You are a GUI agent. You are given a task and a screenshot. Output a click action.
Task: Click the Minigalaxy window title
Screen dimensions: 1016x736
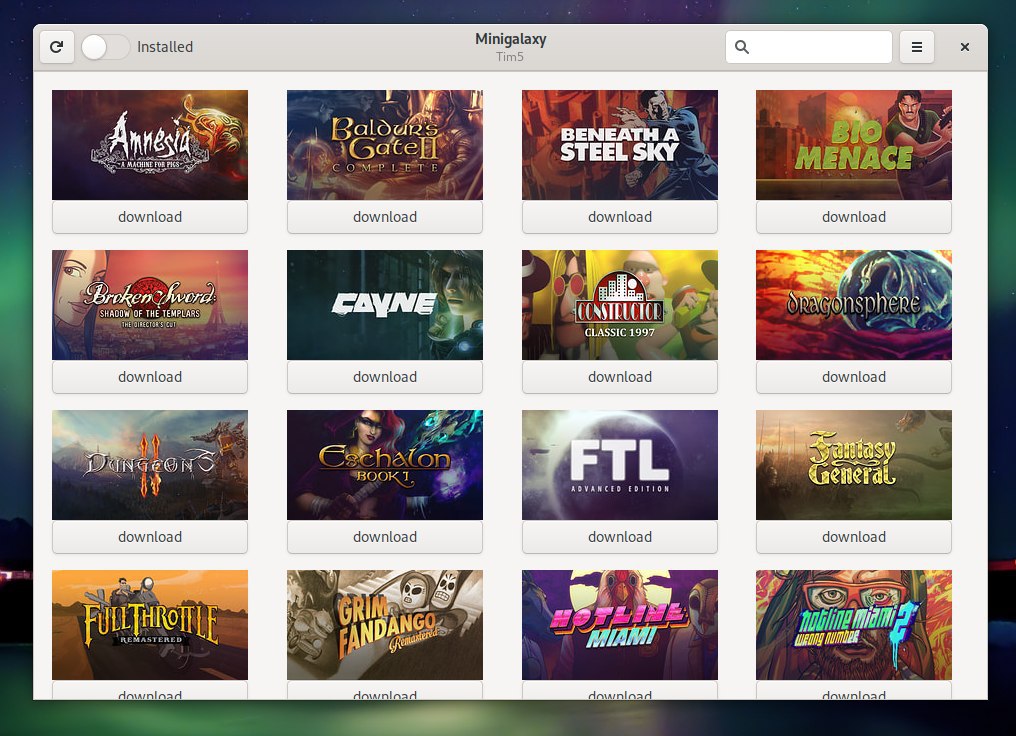[511, 40]
